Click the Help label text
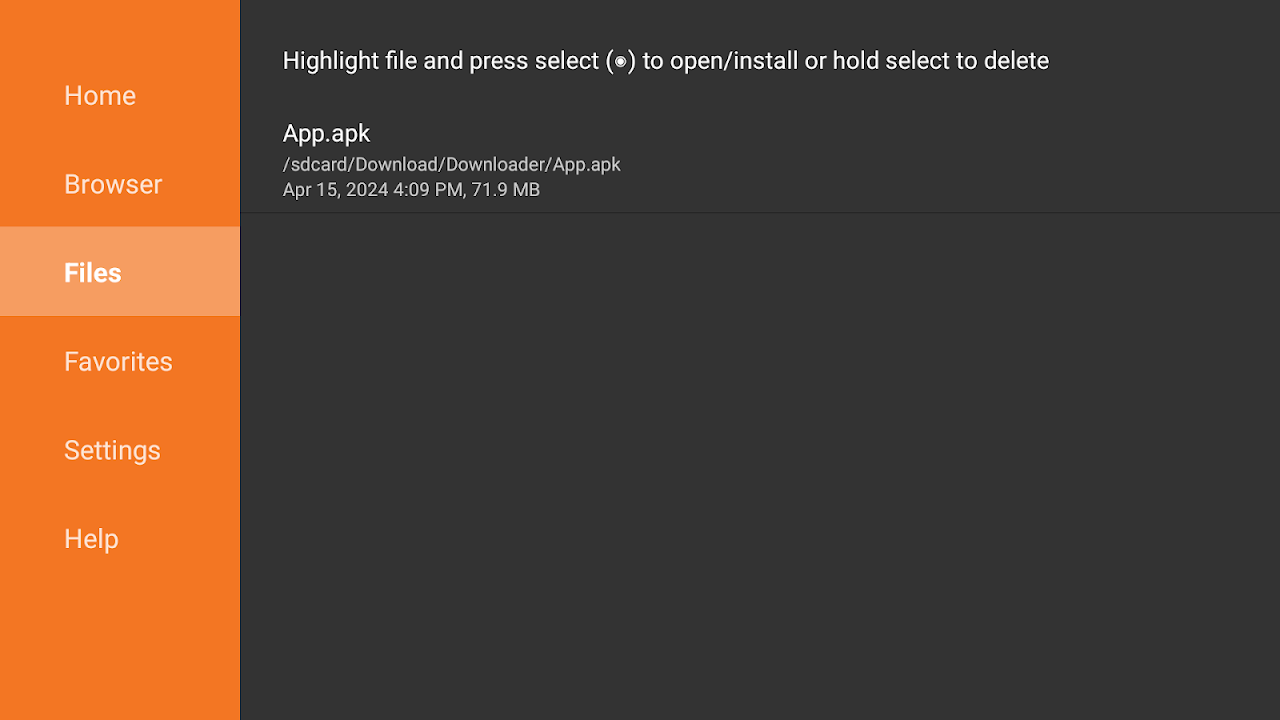Screen dimensions: 1280x720 (x=91, y=538)
